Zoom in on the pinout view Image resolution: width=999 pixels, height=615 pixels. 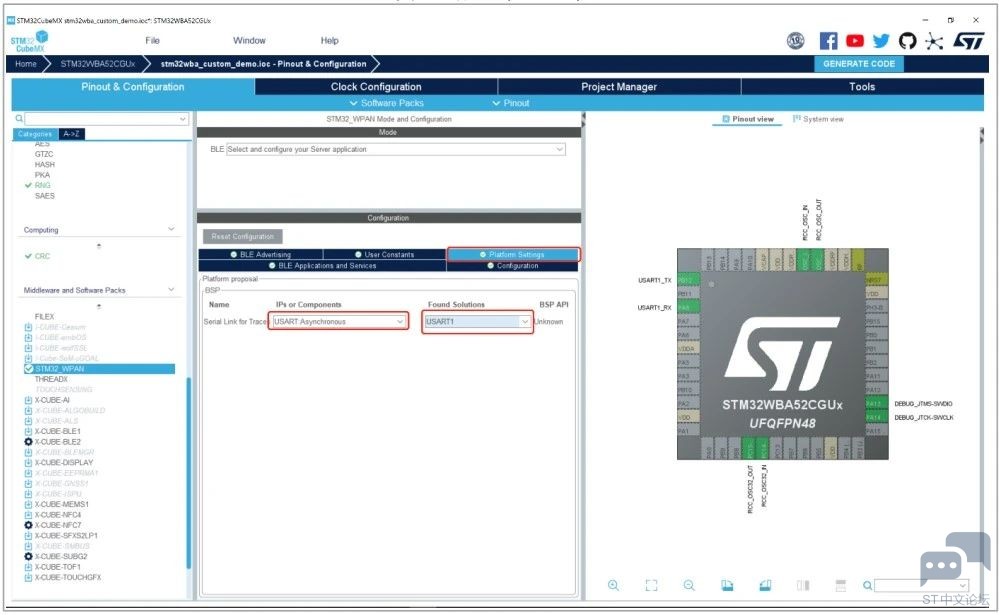pyautogui.click(x=613, y=585)
